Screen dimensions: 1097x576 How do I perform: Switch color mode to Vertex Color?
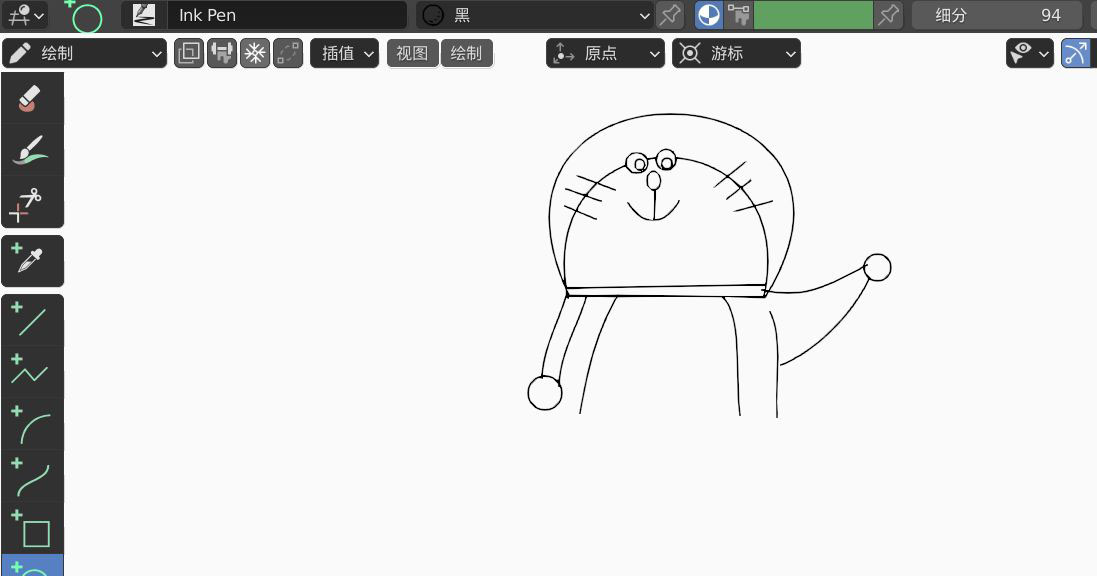tap(738, 15)
